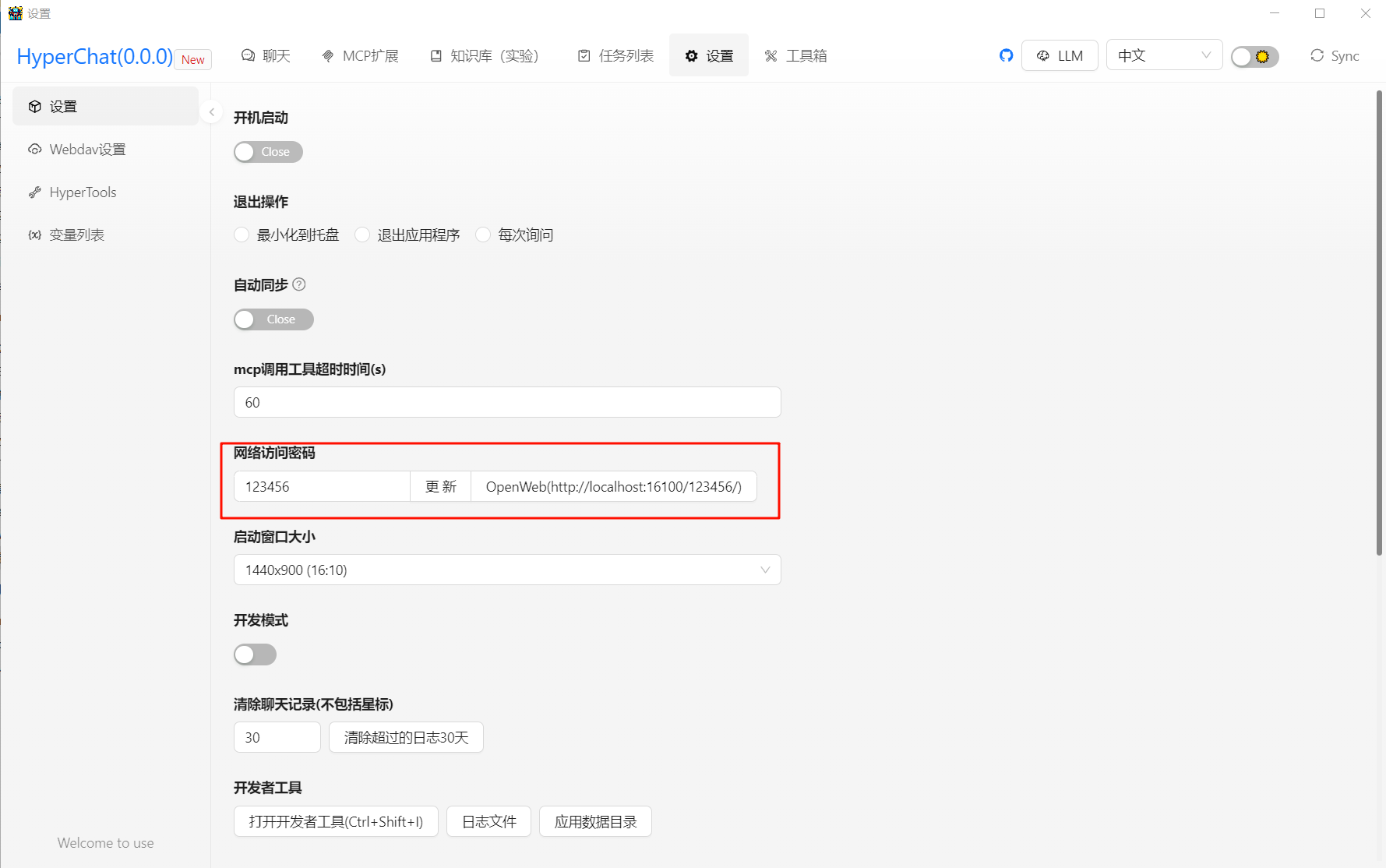This screenshot has width=1386, height=868.
Task: Collapse the sidebar with the chevron arrow
Action: click(211, 112)
